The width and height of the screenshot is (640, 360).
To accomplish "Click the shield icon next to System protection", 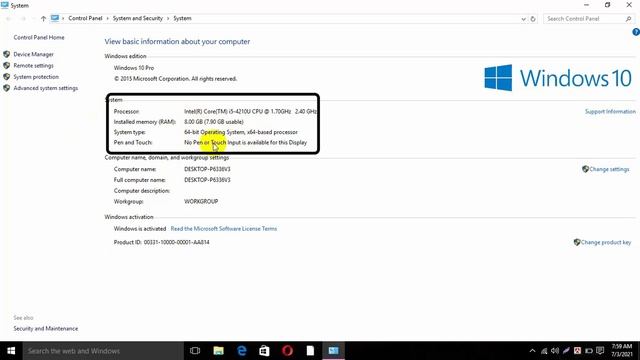I will 7,77.
